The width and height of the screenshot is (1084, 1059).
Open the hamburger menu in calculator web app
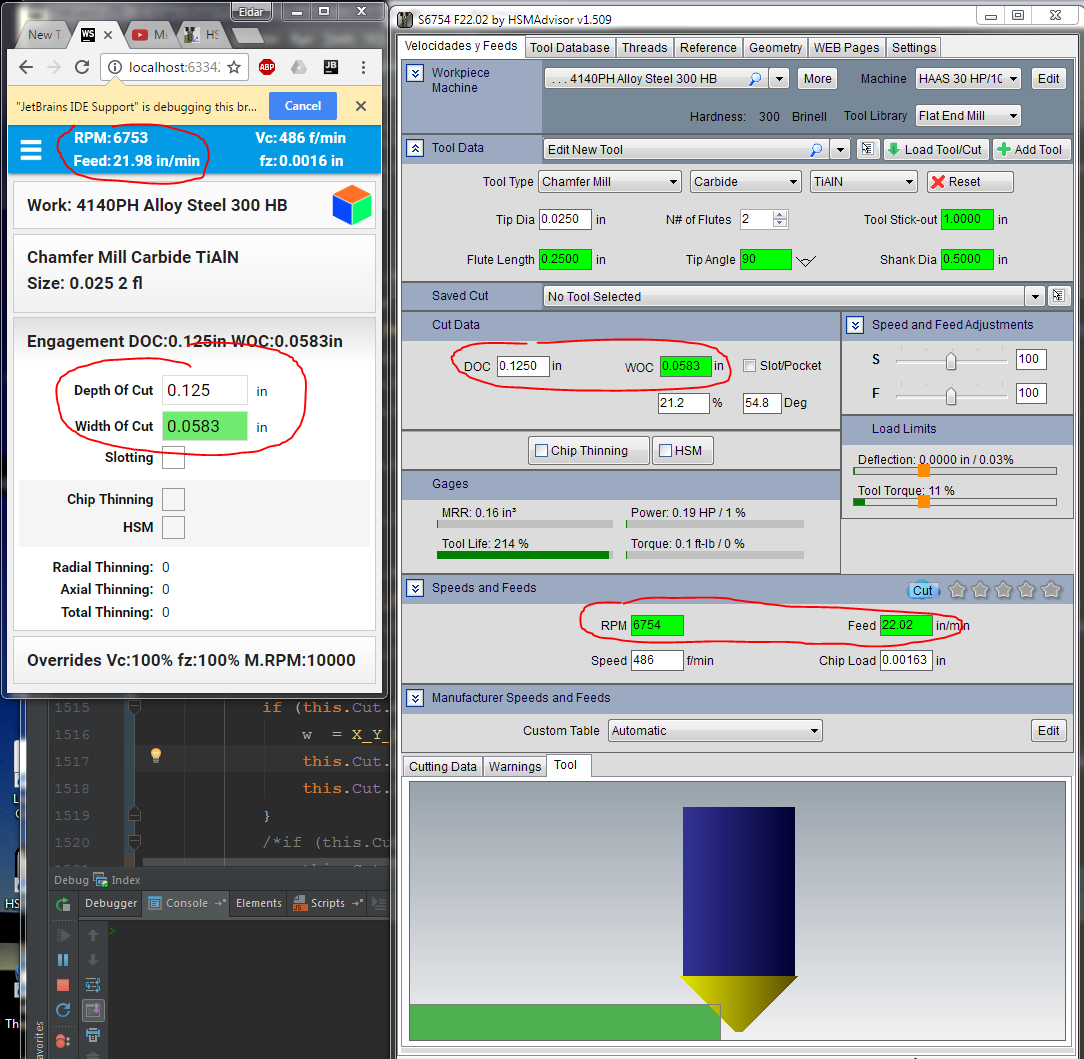tap(30, 149)
